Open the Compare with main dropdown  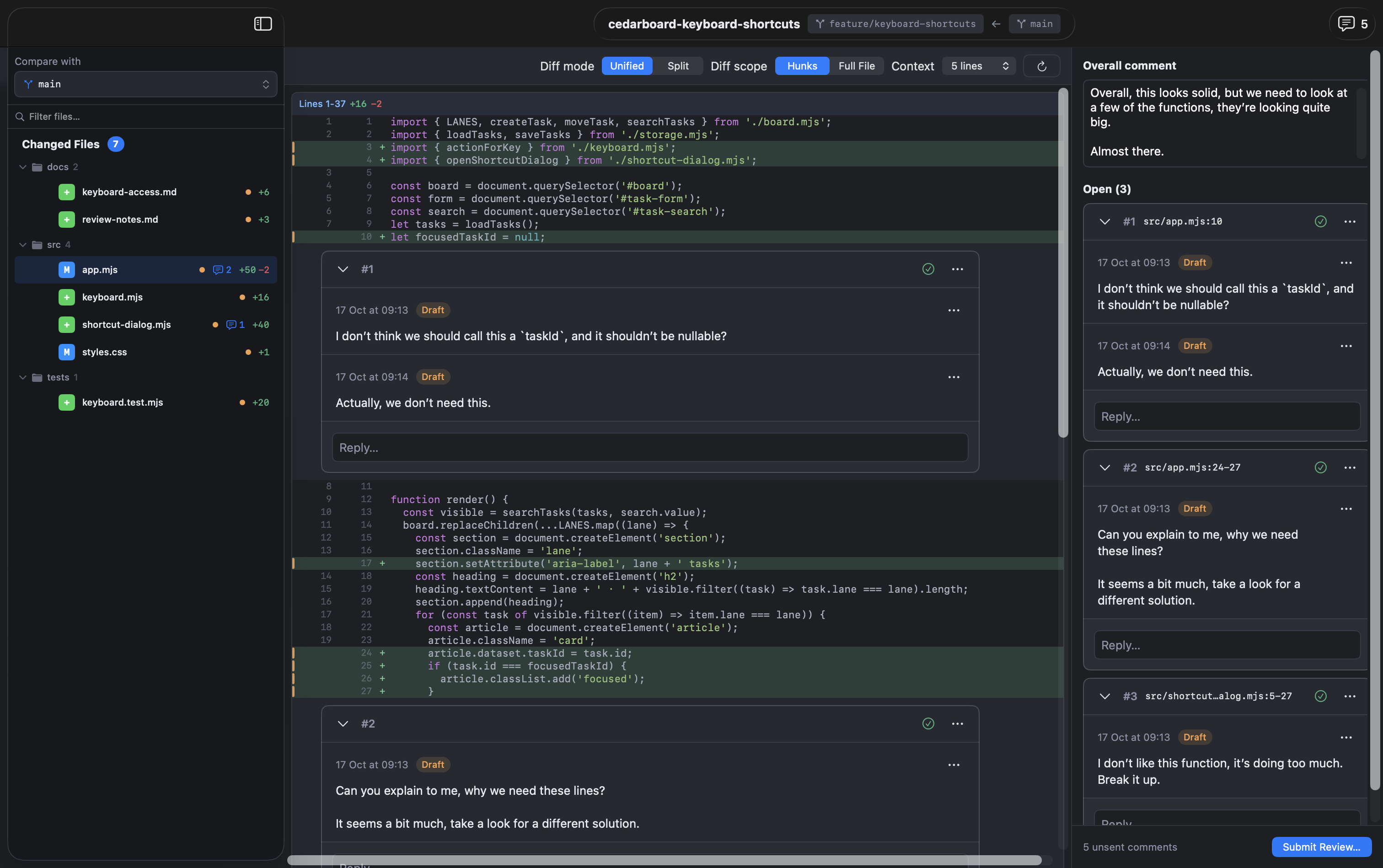(x=146, y=85)
